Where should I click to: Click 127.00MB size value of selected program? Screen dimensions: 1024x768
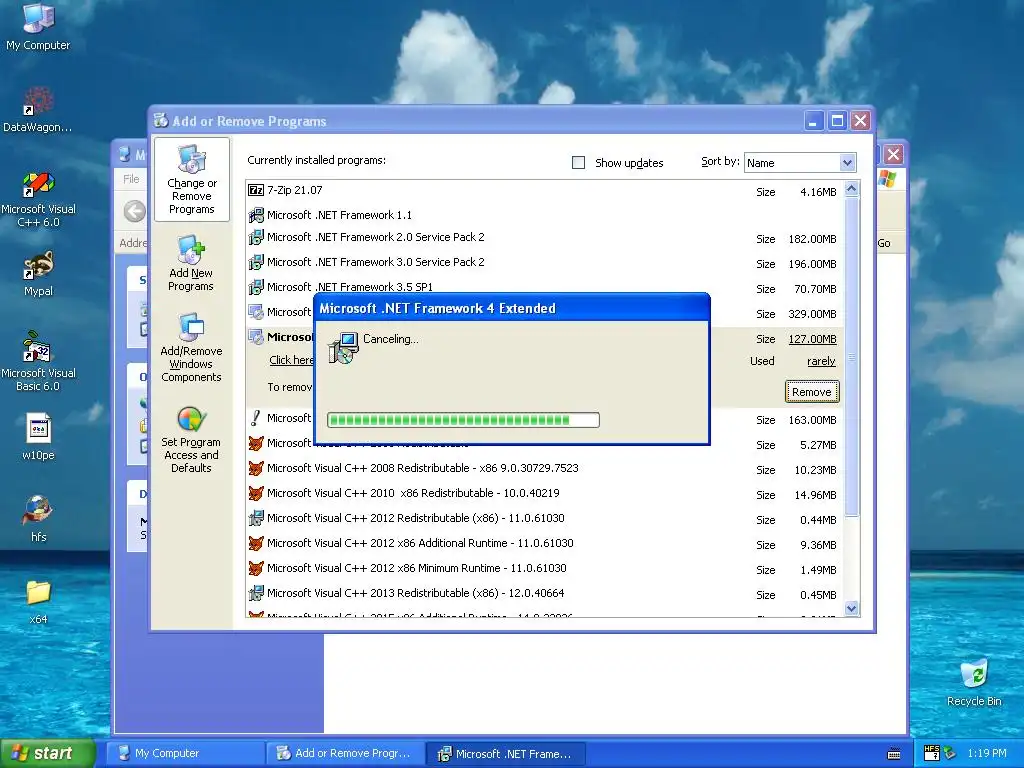click(812, 339)
